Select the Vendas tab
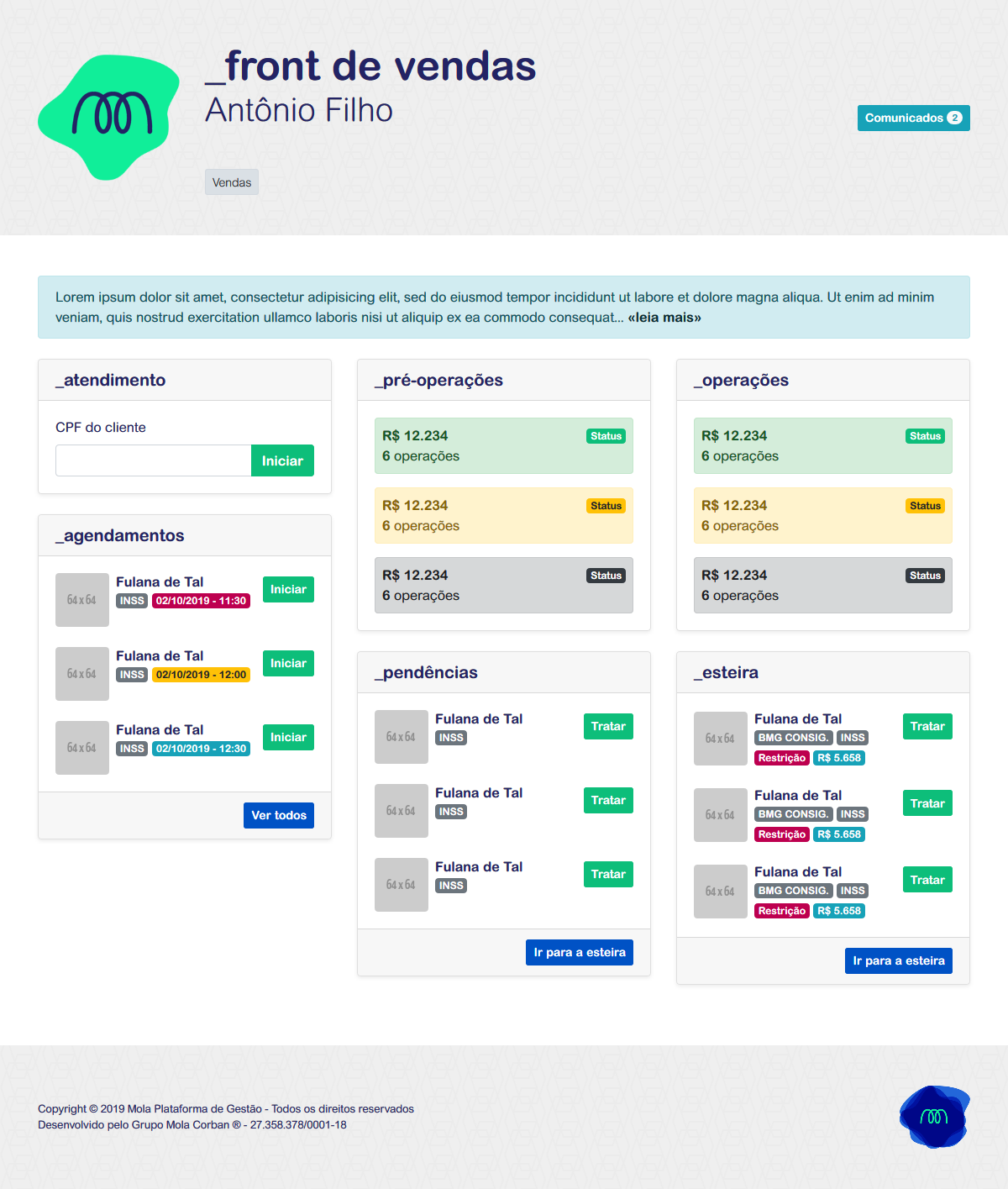 pos(232,182)
